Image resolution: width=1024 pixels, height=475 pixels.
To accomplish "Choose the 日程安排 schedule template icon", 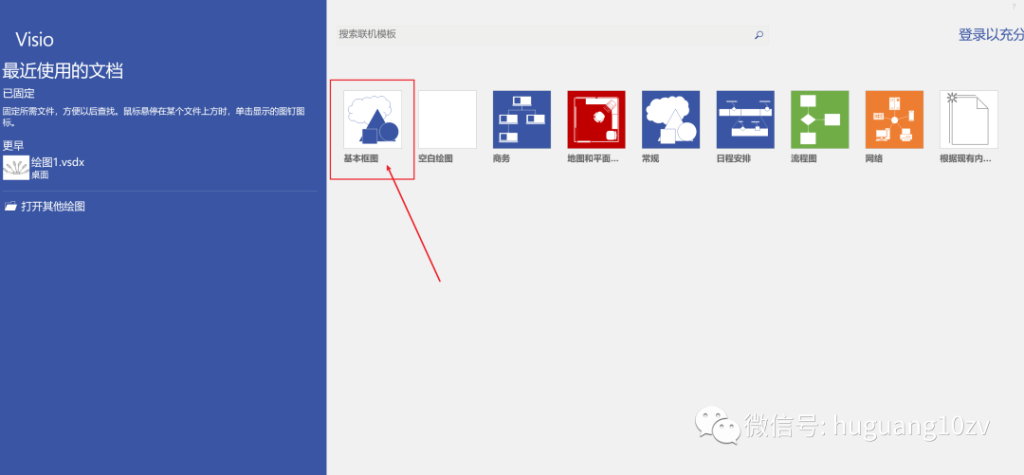I will coord(745,120).
